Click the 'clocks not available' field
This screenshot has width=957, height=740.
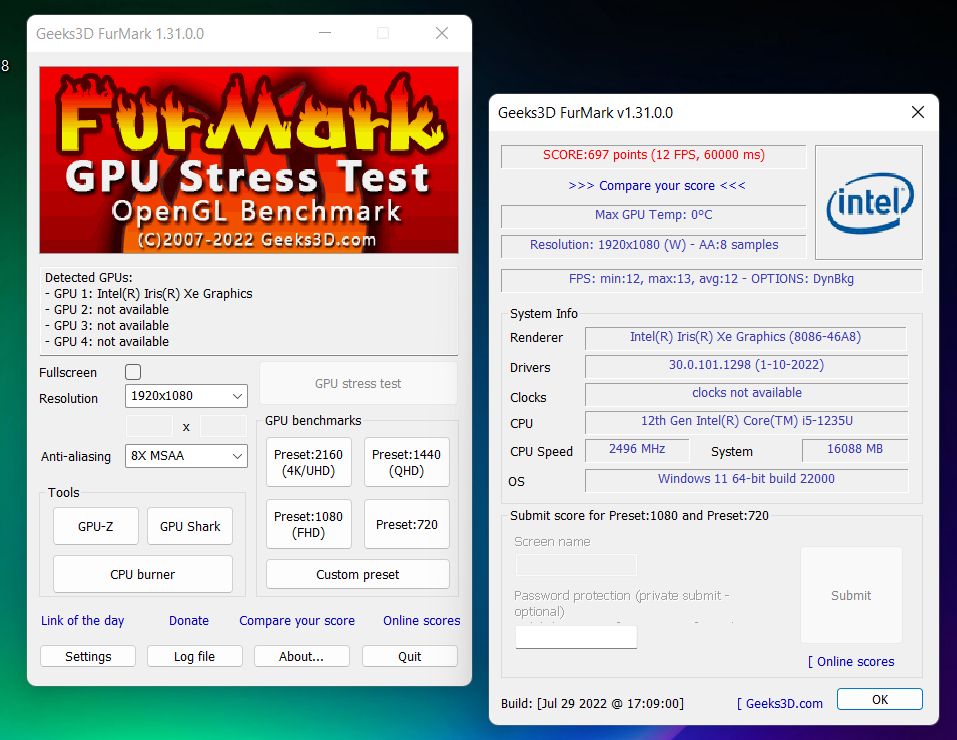tap(746, 394)
